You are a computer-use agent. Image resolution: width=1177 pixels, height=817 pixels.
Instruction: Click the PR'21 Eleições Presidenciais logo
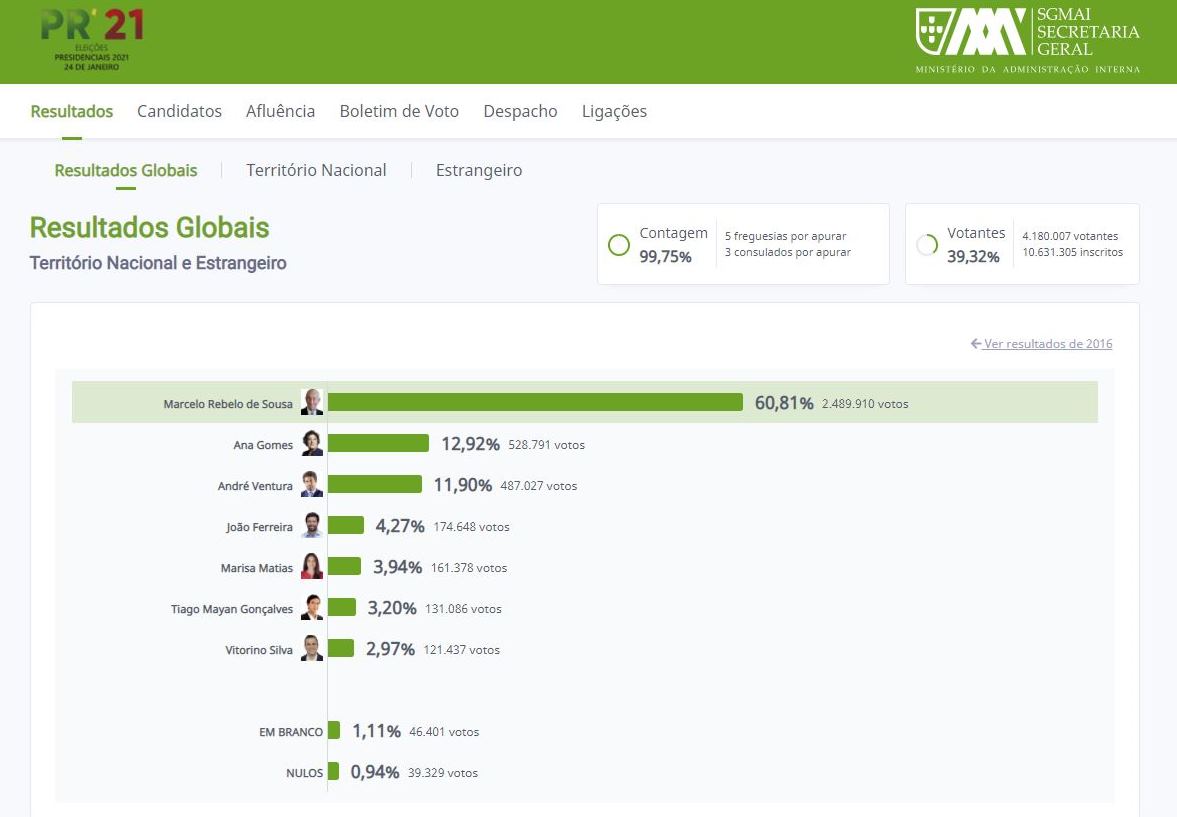point(92,40)
